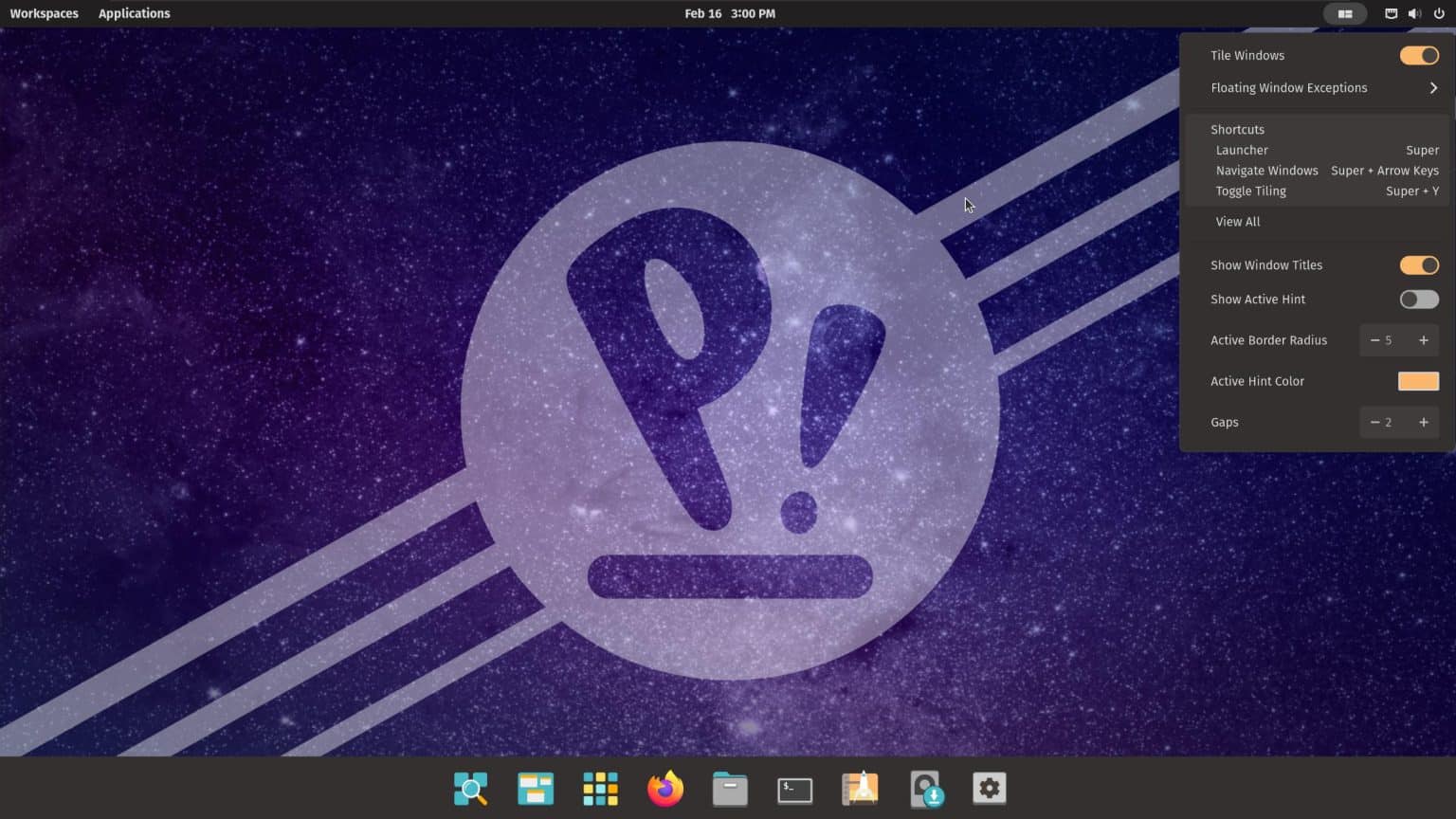Open the Workspaces menu
The image size is (1456, 819).
[x=44, y=13]
